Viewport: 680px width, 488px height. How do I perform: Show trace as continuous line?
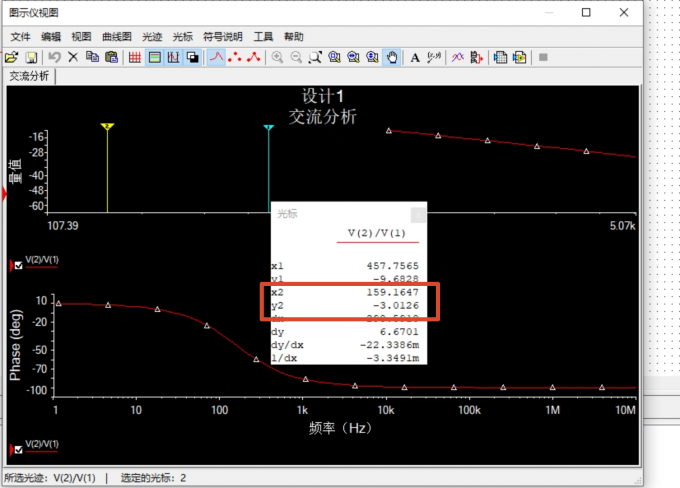pyautogui.click(x=216, y=57)
